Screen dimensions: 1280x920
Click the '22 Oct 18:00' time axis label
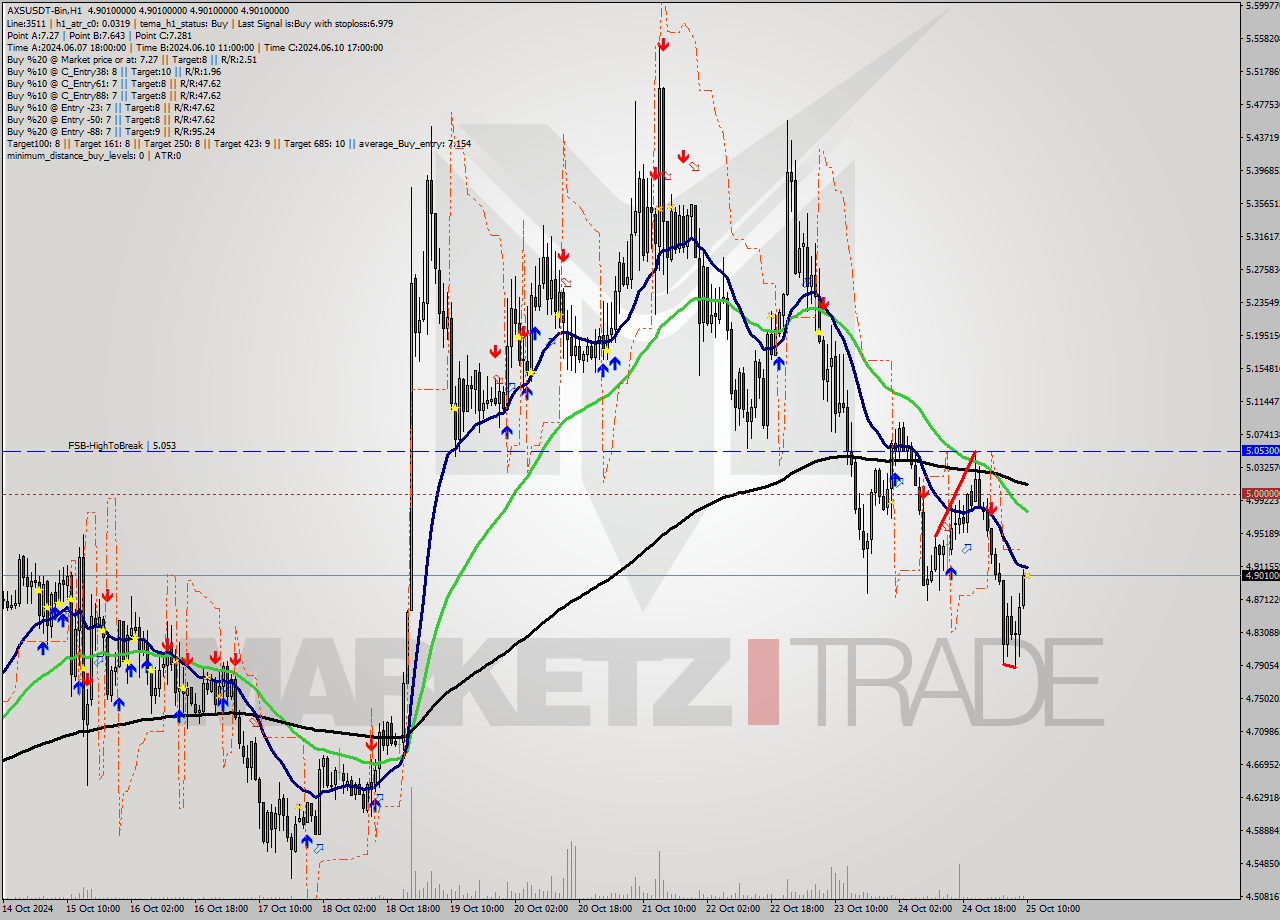tap(796, 909)
